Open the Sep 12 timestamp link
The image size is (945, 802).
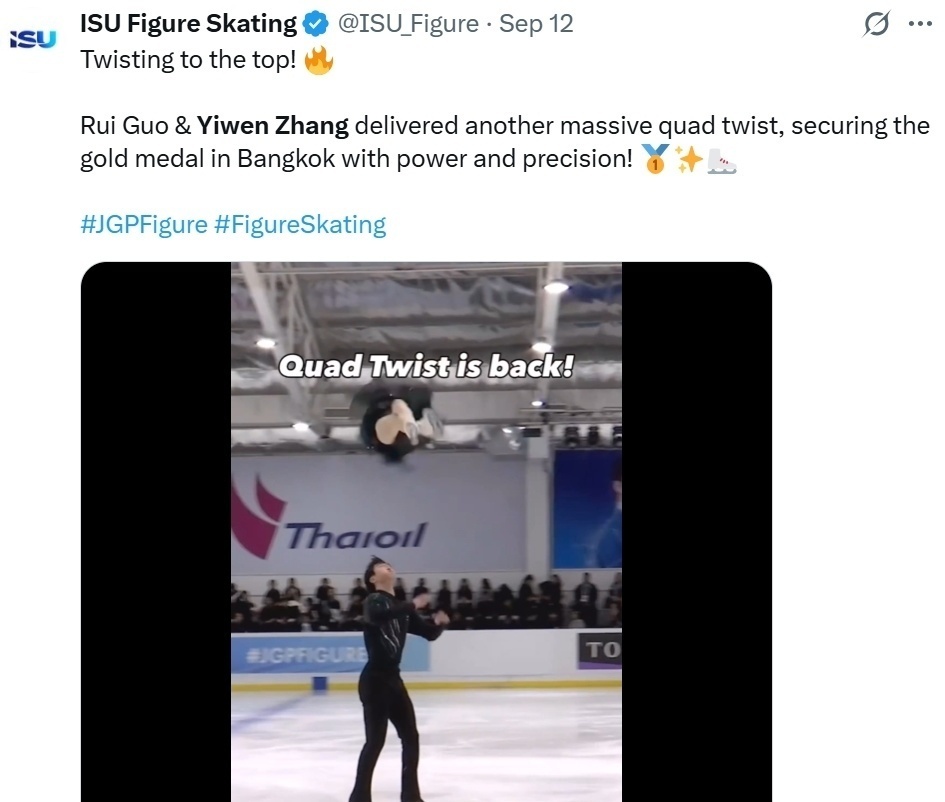coord(536,24)
